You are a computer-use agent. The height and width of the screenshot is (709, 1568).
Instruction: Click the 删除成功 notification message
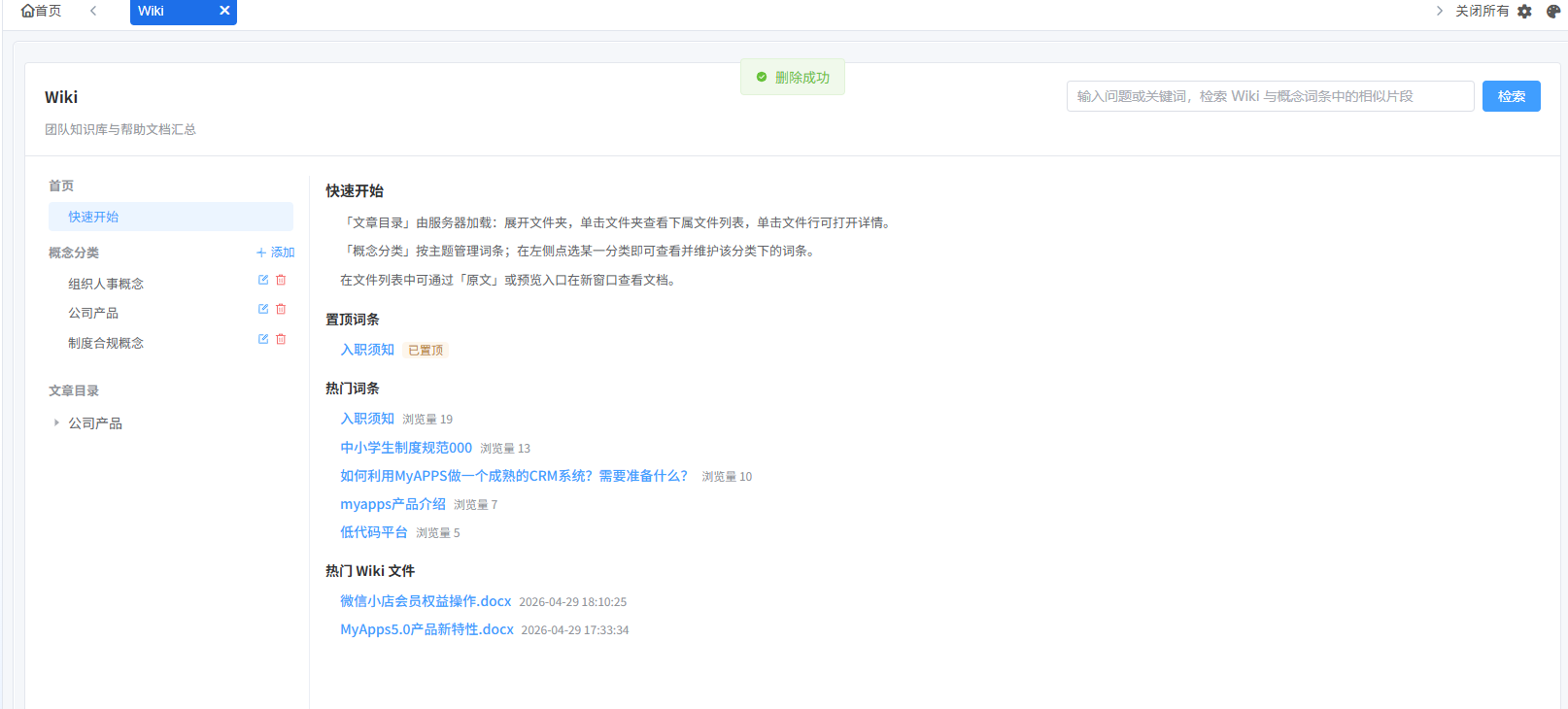point(793,78)
